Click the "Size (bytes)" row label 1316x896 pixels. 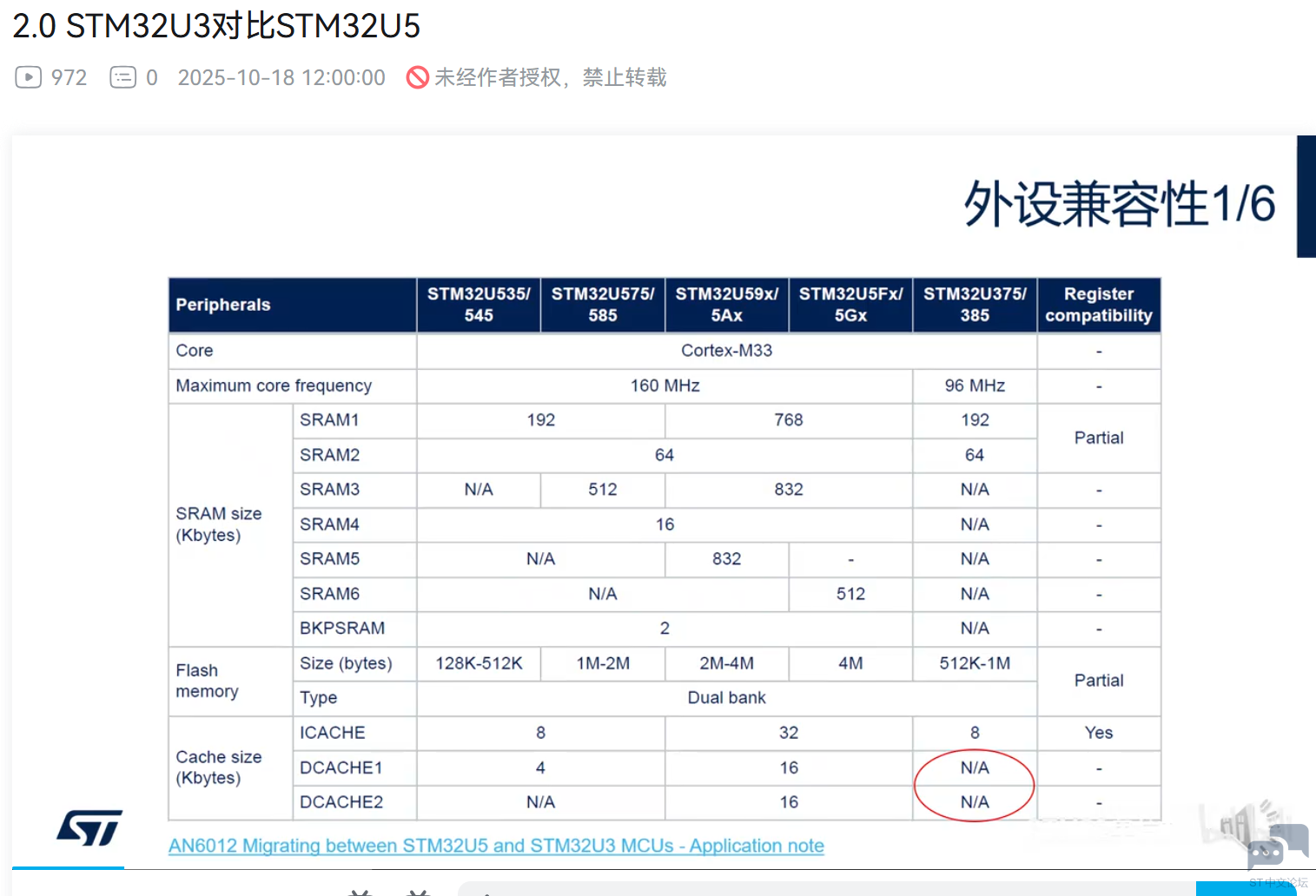coord(346,663)
